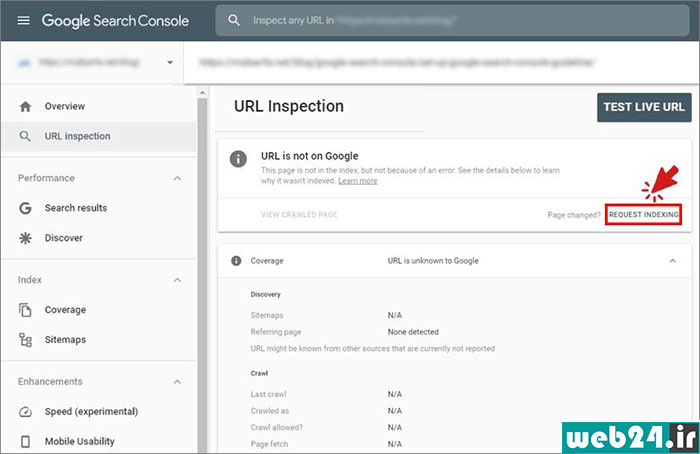700x454 pixels.
Task: Click the 'URL is not on Google' heading
Action: point(310,156)
